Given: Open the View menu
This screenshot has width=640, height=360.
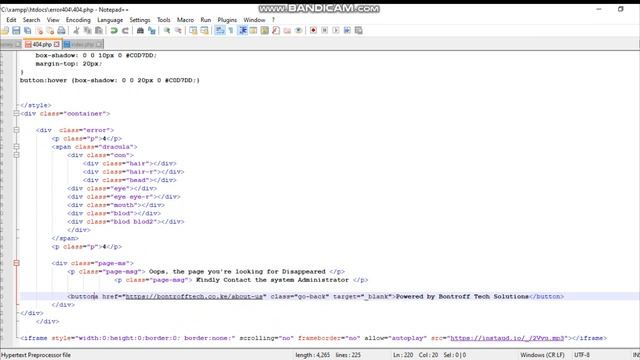Looking at the screenshot, I should (53, 20).
